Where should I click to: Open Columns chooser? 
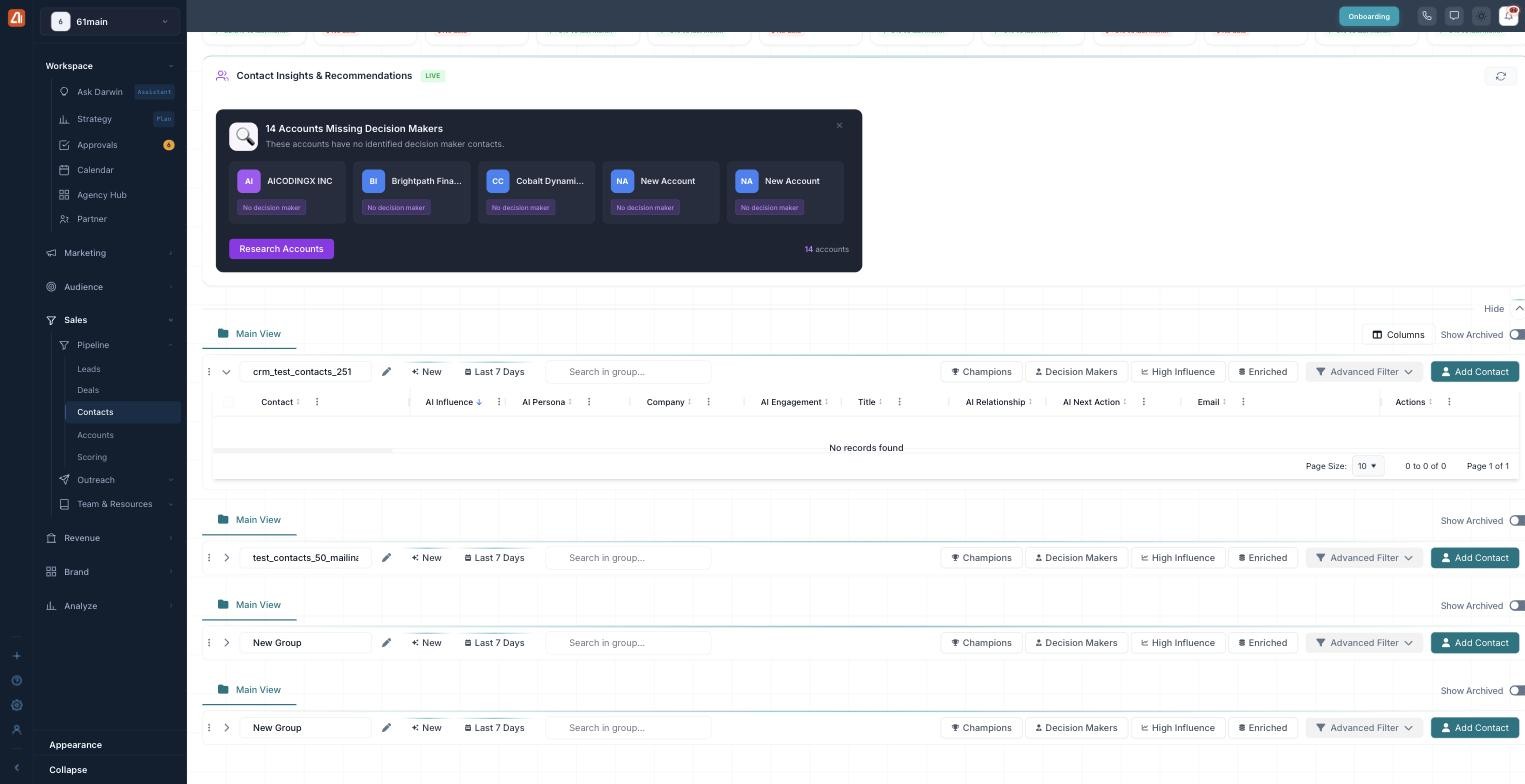point(1398,335)
